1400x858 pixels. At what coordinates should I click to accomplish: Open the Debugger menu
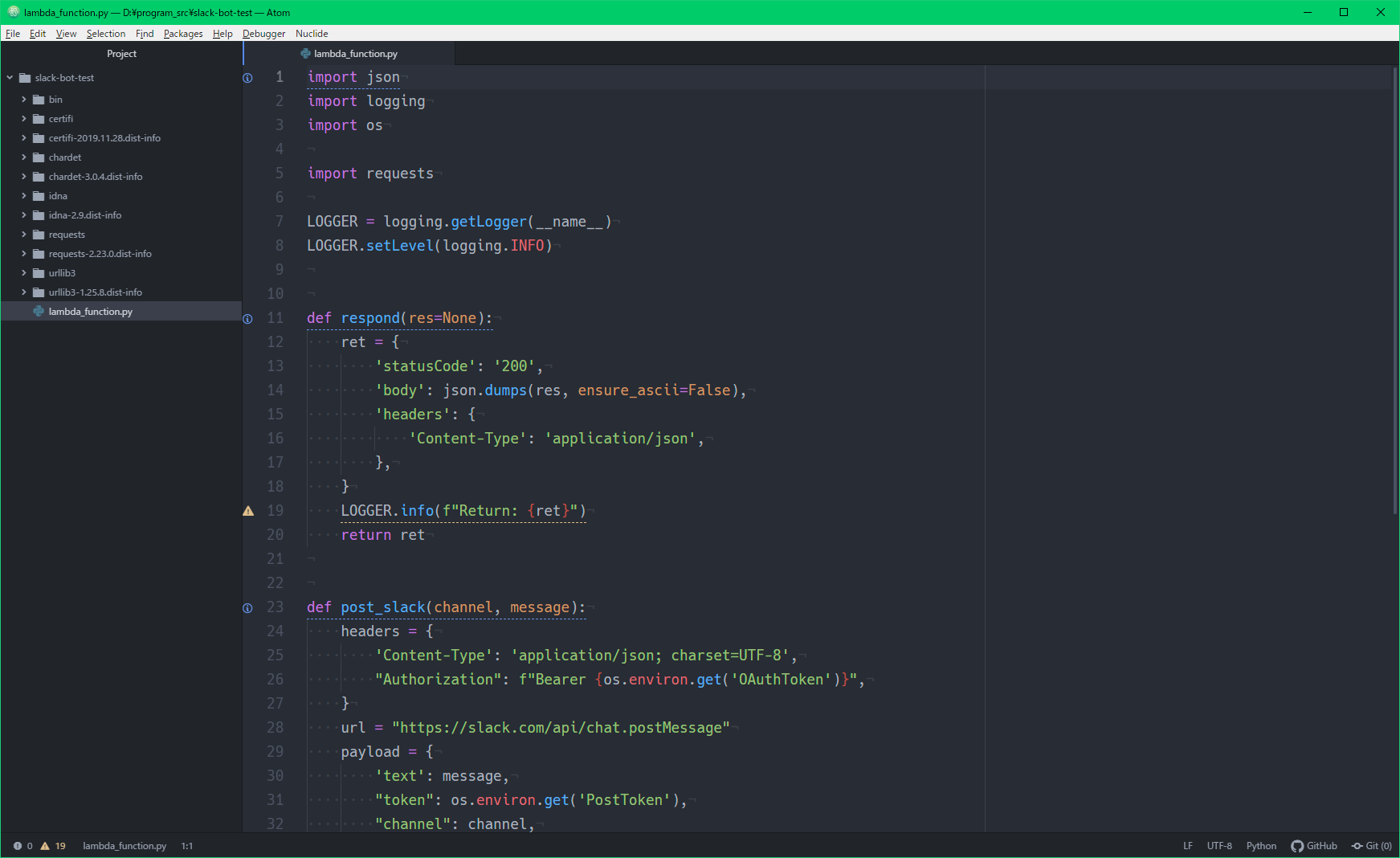[263, 33]
